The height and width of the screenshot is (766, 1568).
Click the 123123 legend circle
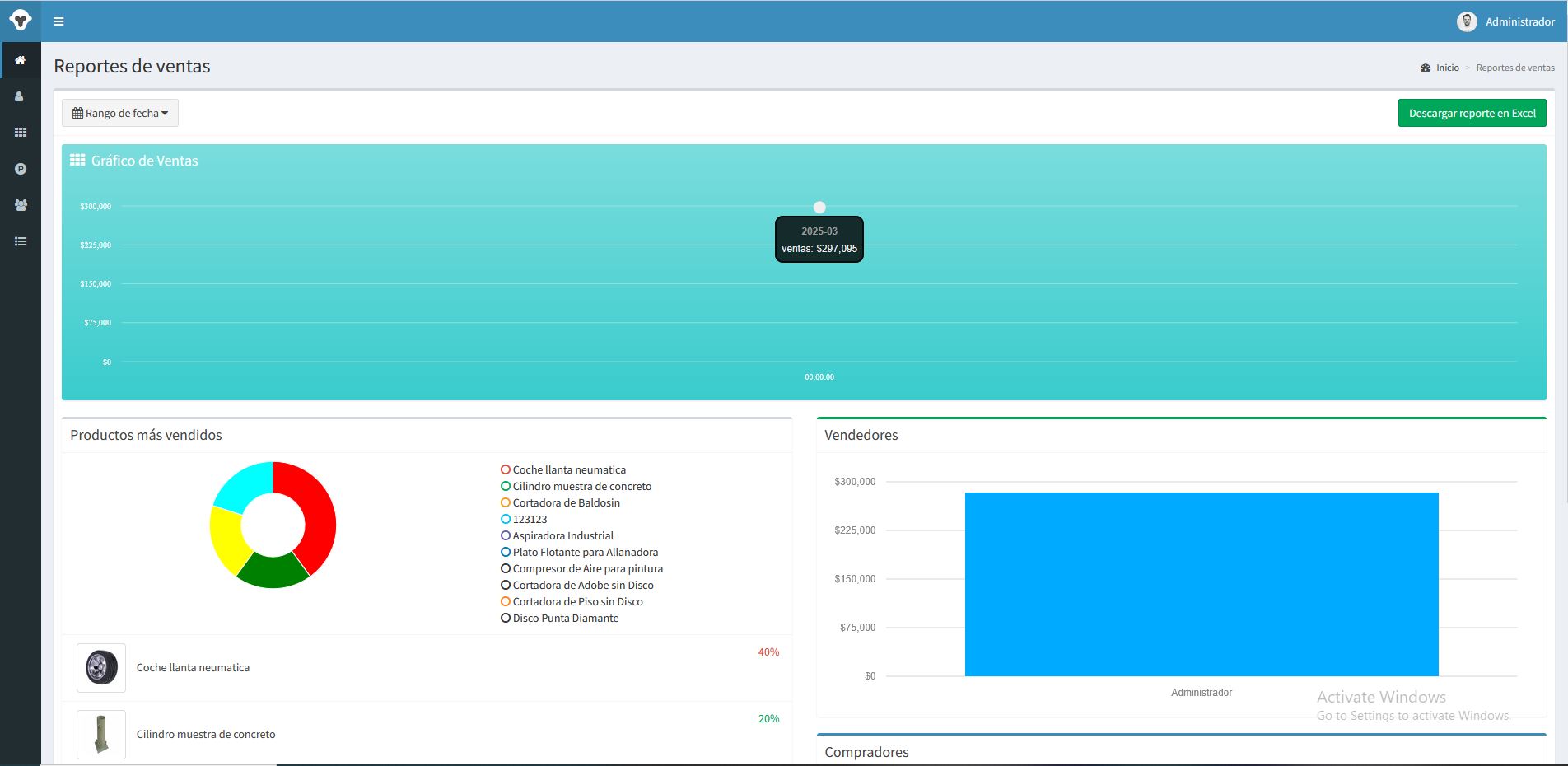coord(506,519)
